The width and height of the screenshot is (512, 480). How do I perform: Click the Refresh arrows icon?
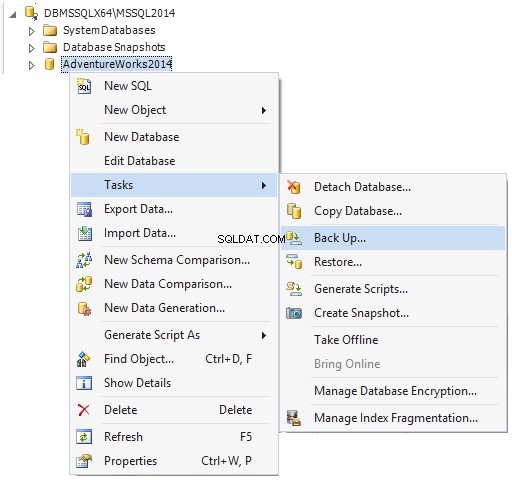click(x=84, y=437)
